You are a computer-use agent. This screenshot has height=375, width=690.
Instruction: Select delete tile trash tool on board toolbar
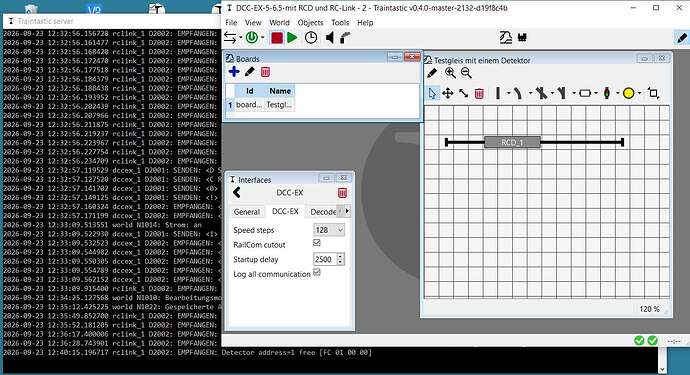click(x=479, y=93)
